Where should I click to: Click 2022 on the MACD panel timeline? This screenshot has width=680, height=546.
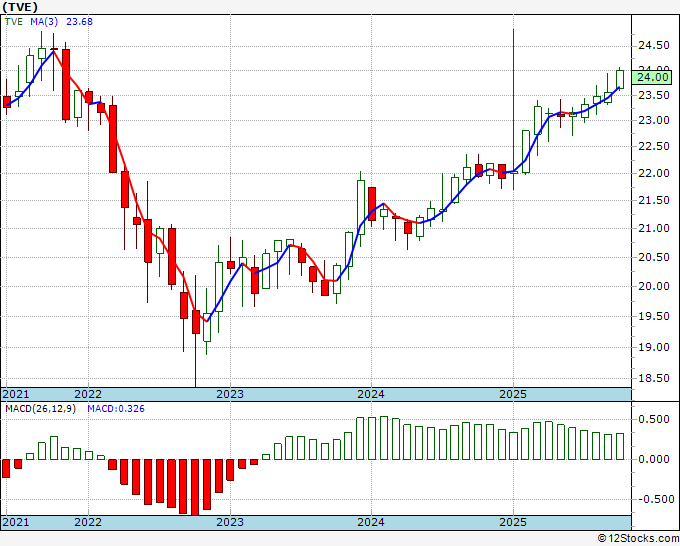click(x=88, y=522)
